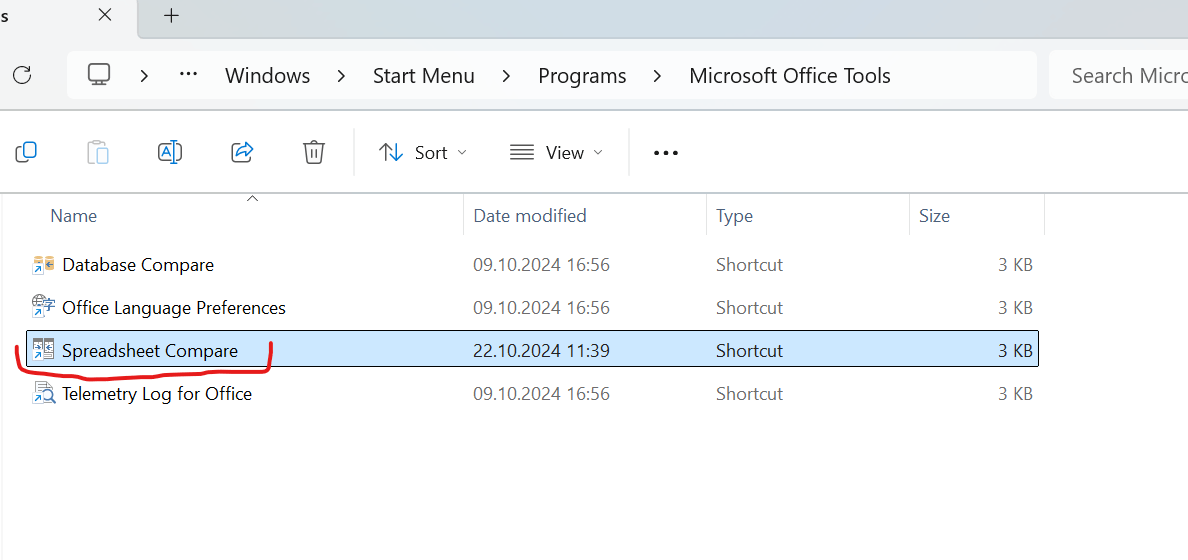Image resolution: width=1188 pixels, height=560 pixels.
Task: Select the Telemetry Log for Office name
Action: click(x=157, y=394)
